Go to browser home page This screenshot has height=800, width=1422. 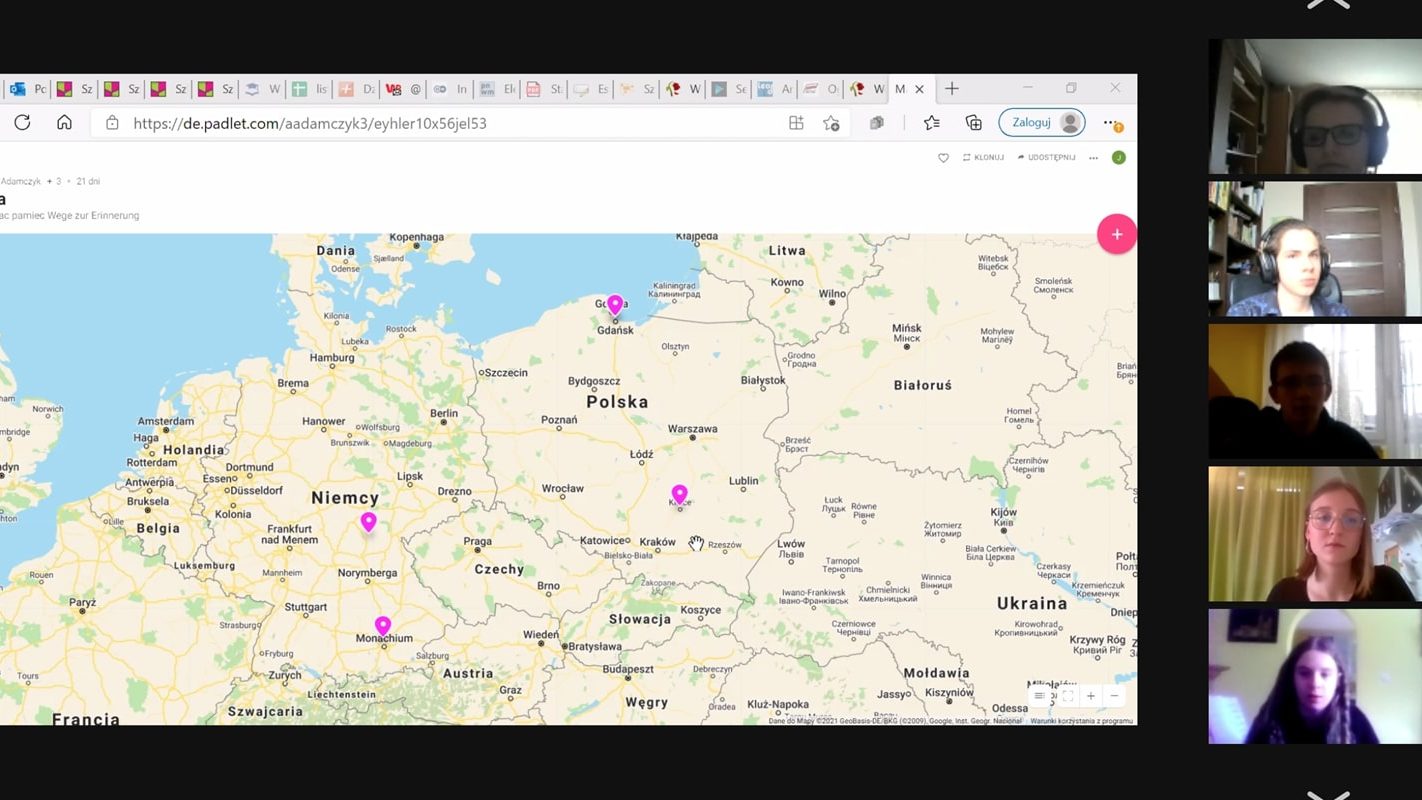click(64, 123)
